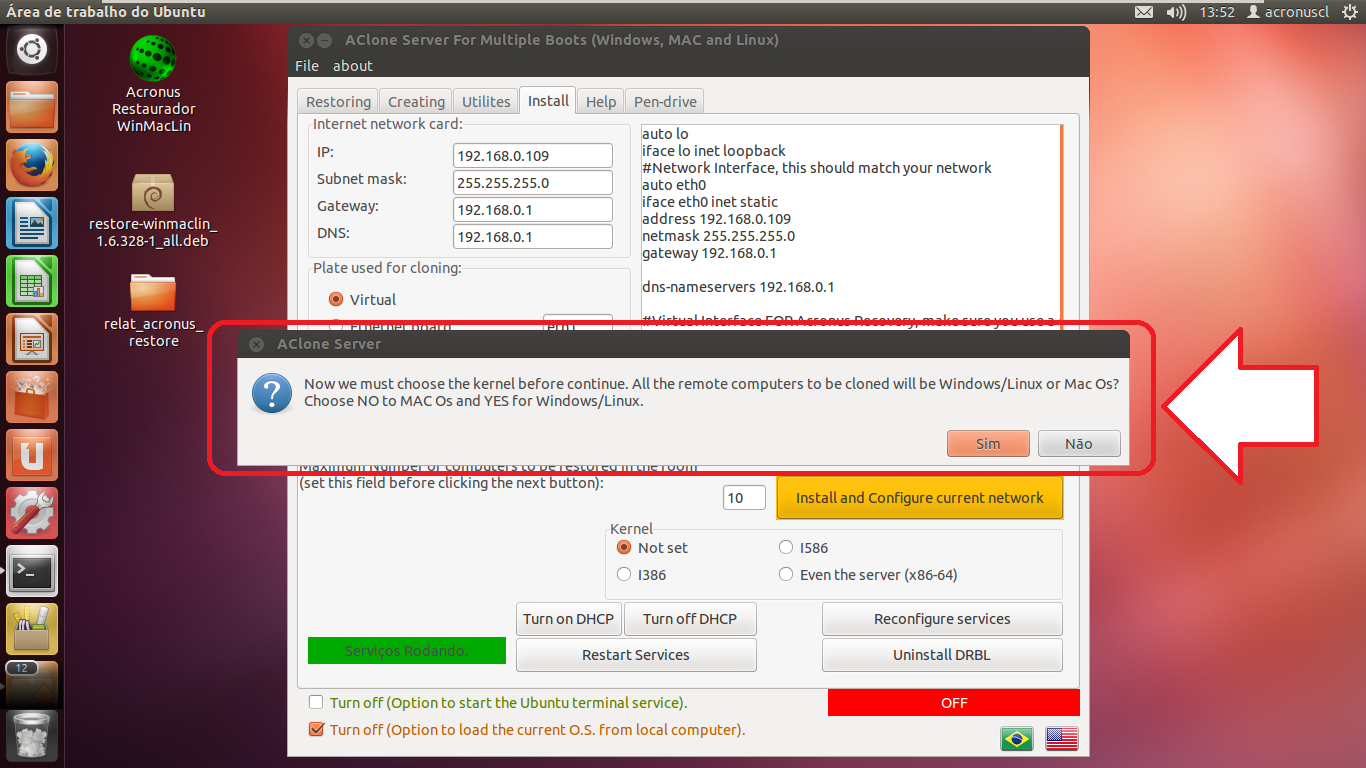Click the Subnet mask input field
This screenshot has height=768, width=1366.
tap(532, 182)
